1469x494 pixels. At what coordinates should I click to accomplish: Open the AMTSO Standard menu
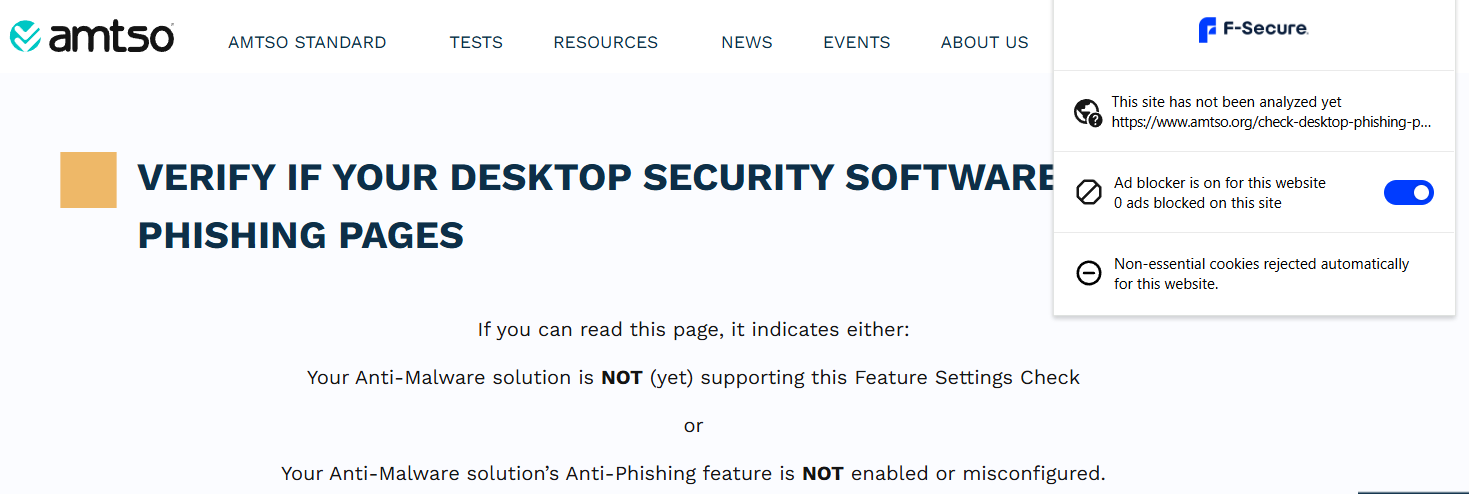coord(307,42)
